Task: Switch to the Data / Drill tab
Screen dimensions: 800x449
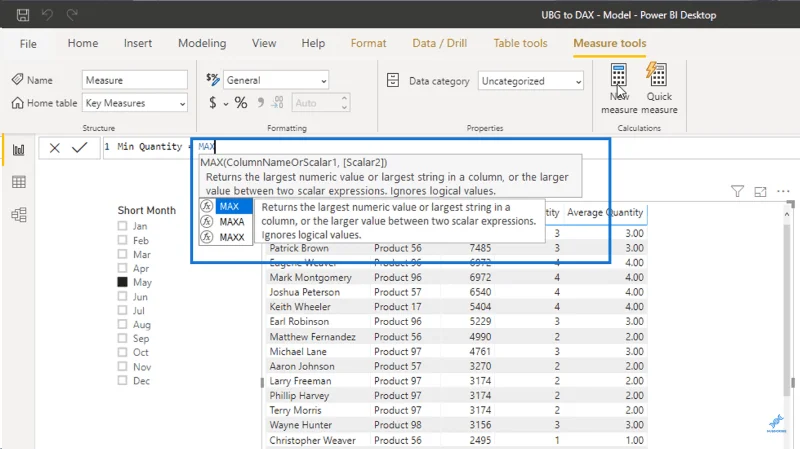Action: tap(439, 43)
